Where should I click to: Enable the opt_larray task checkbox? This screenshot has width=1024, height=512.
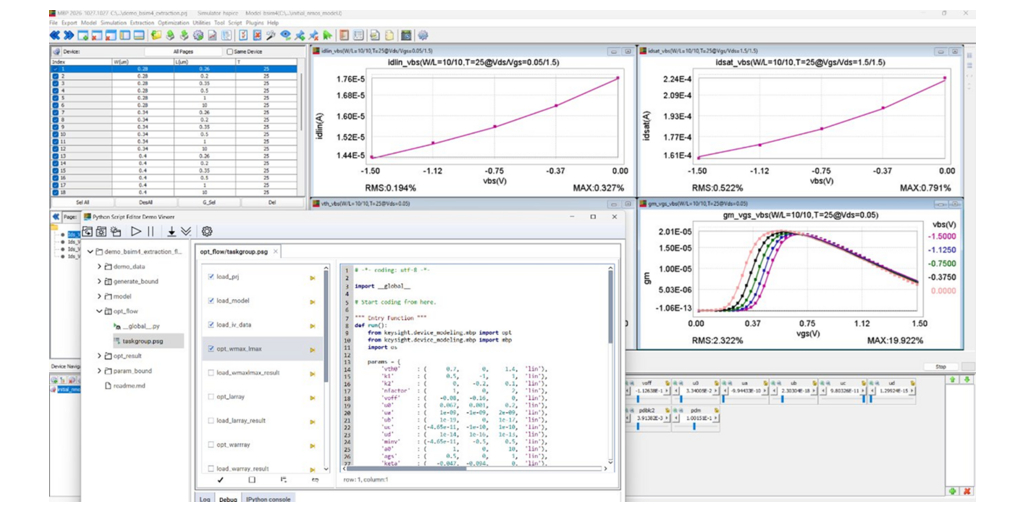point(211,396)
